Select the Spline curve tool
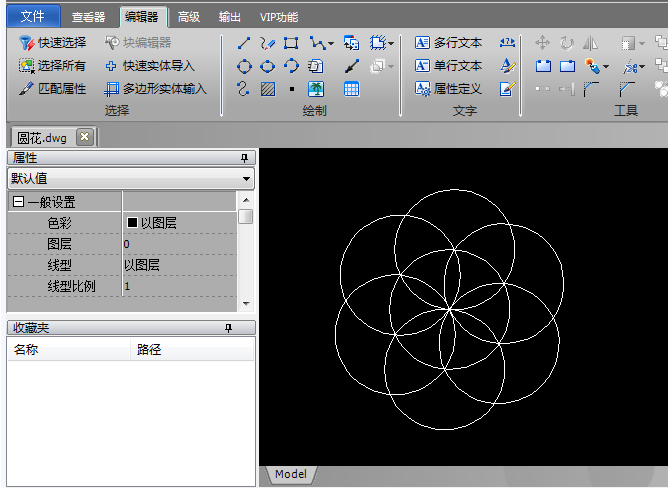668x488 pixels. 243,89
